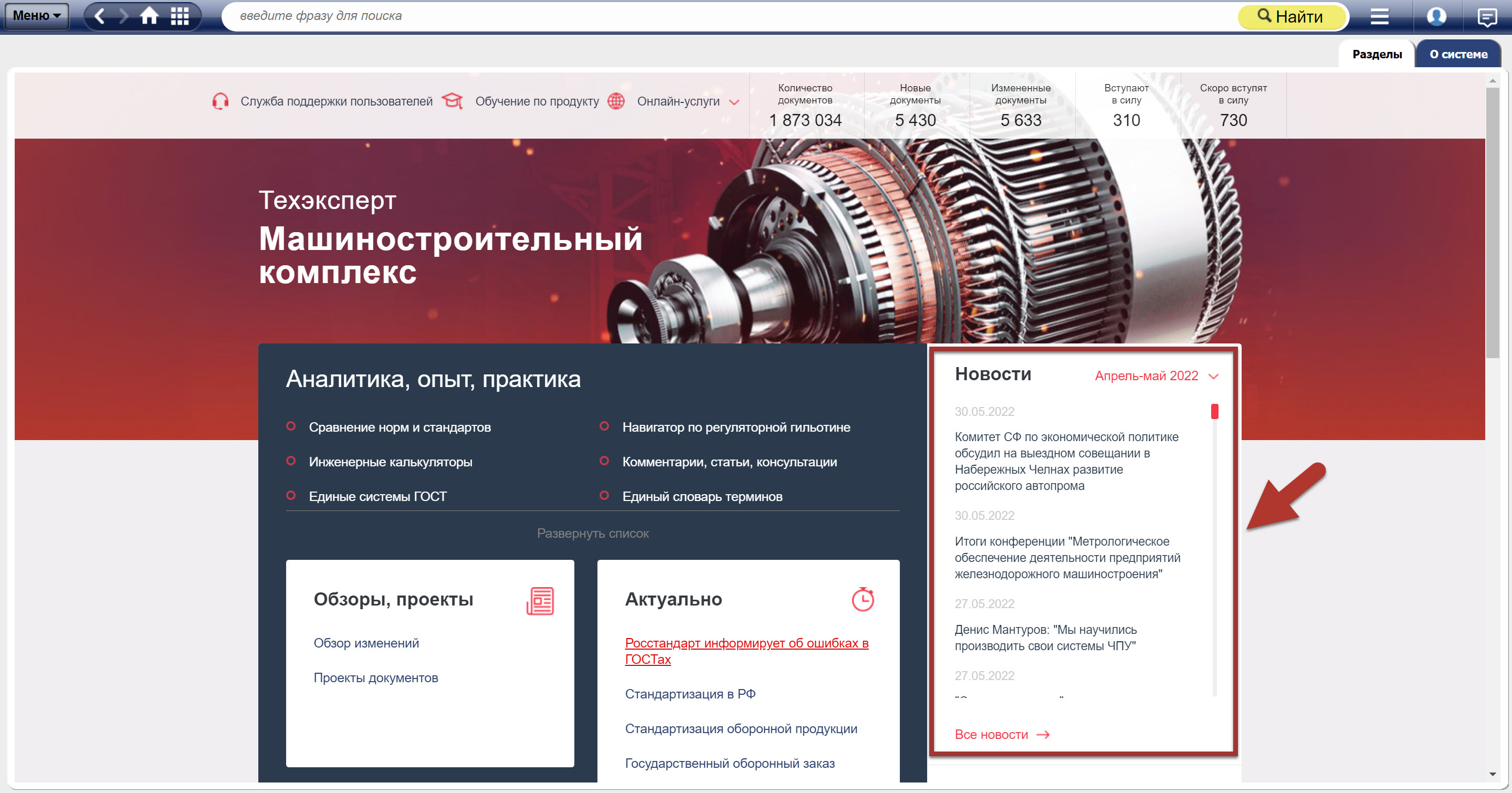
Task: Switch to the О системе tab
Action: (x=1458, y=54)
